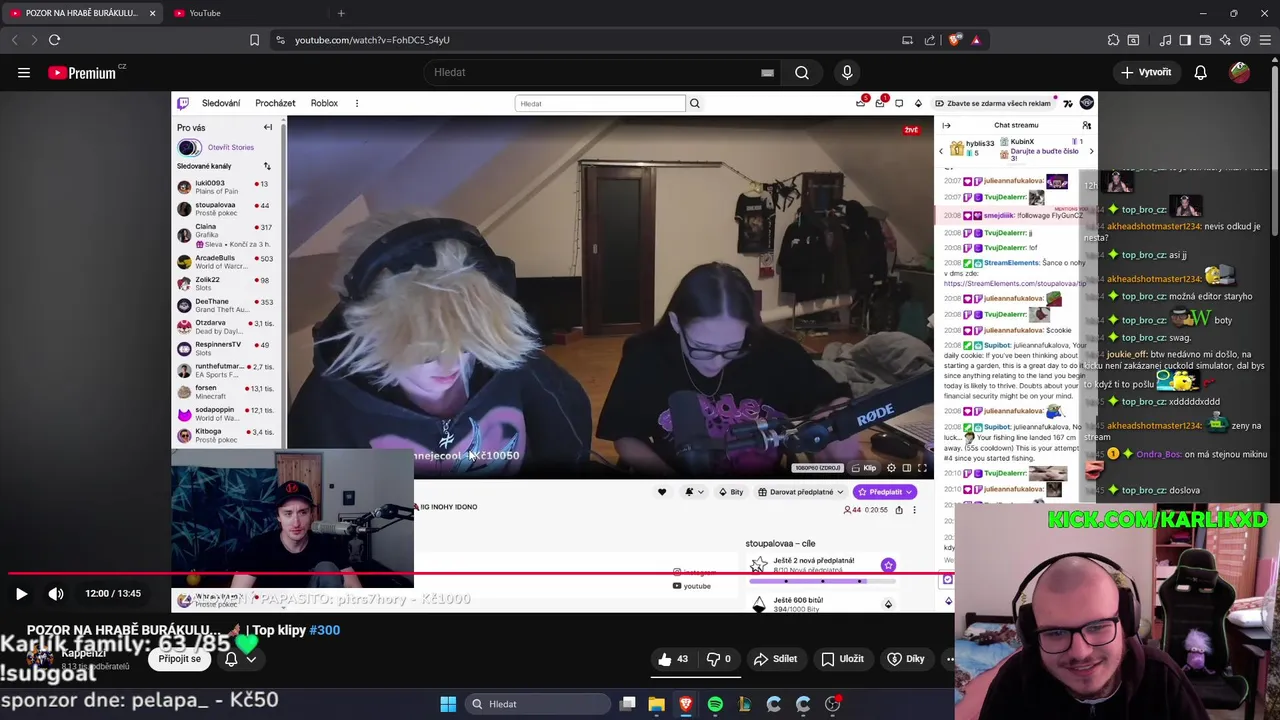Open Task View on the taskbar

[x=627, y=704]
